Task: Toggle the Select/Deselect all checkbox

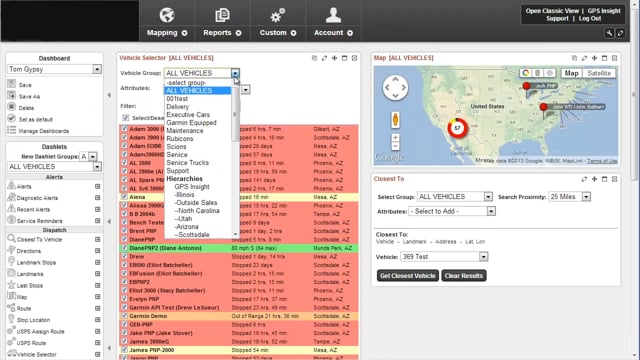Action: tap(126, 118)
